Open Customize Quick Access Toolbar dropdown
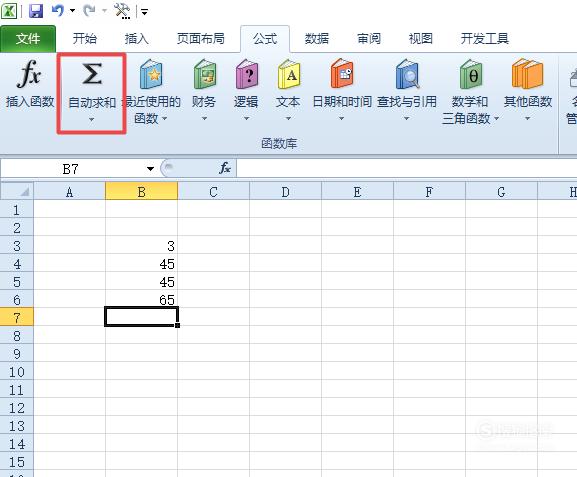The image size is (577, 477). [144, 12]
